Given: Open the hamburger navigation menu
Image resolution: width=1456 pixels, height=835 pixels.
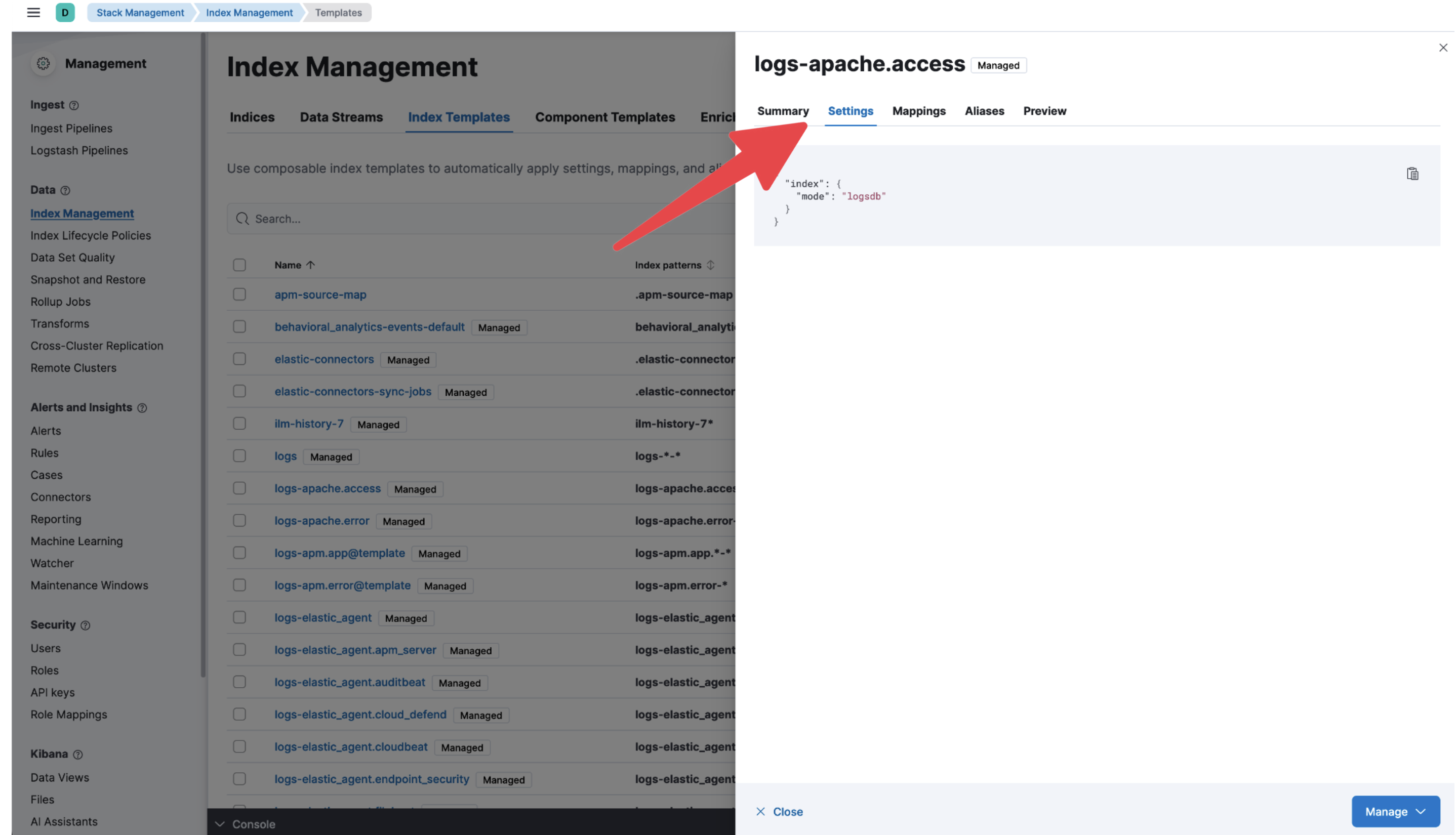Looking at the screenshot, I should click(x=33, y=13).
